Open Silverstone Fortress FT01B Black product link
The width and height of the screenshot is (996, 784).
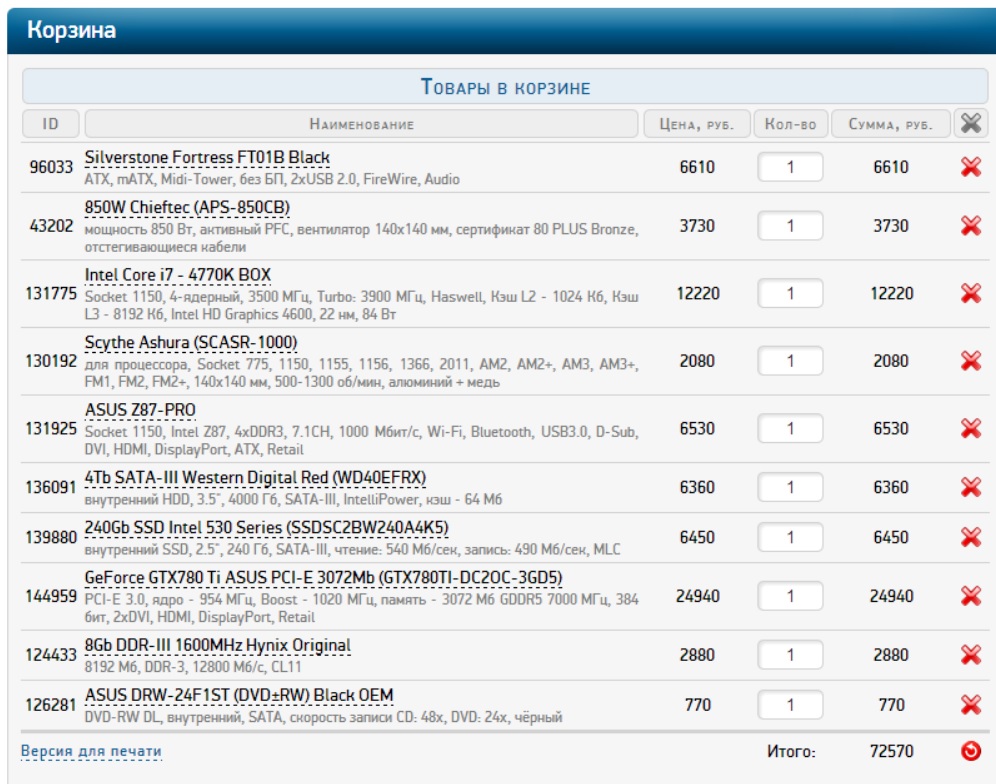[207, 158]
